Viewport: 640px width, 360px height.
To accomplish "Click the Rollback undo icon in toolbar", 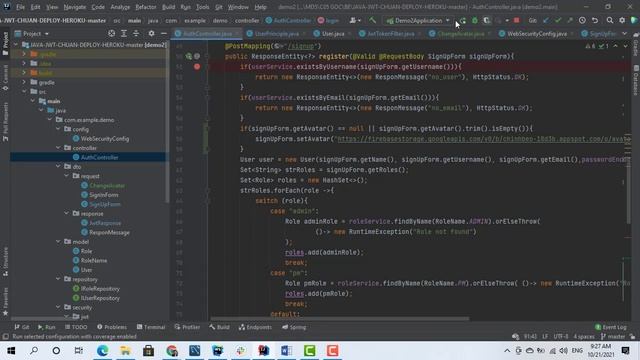I will [595, 20].
